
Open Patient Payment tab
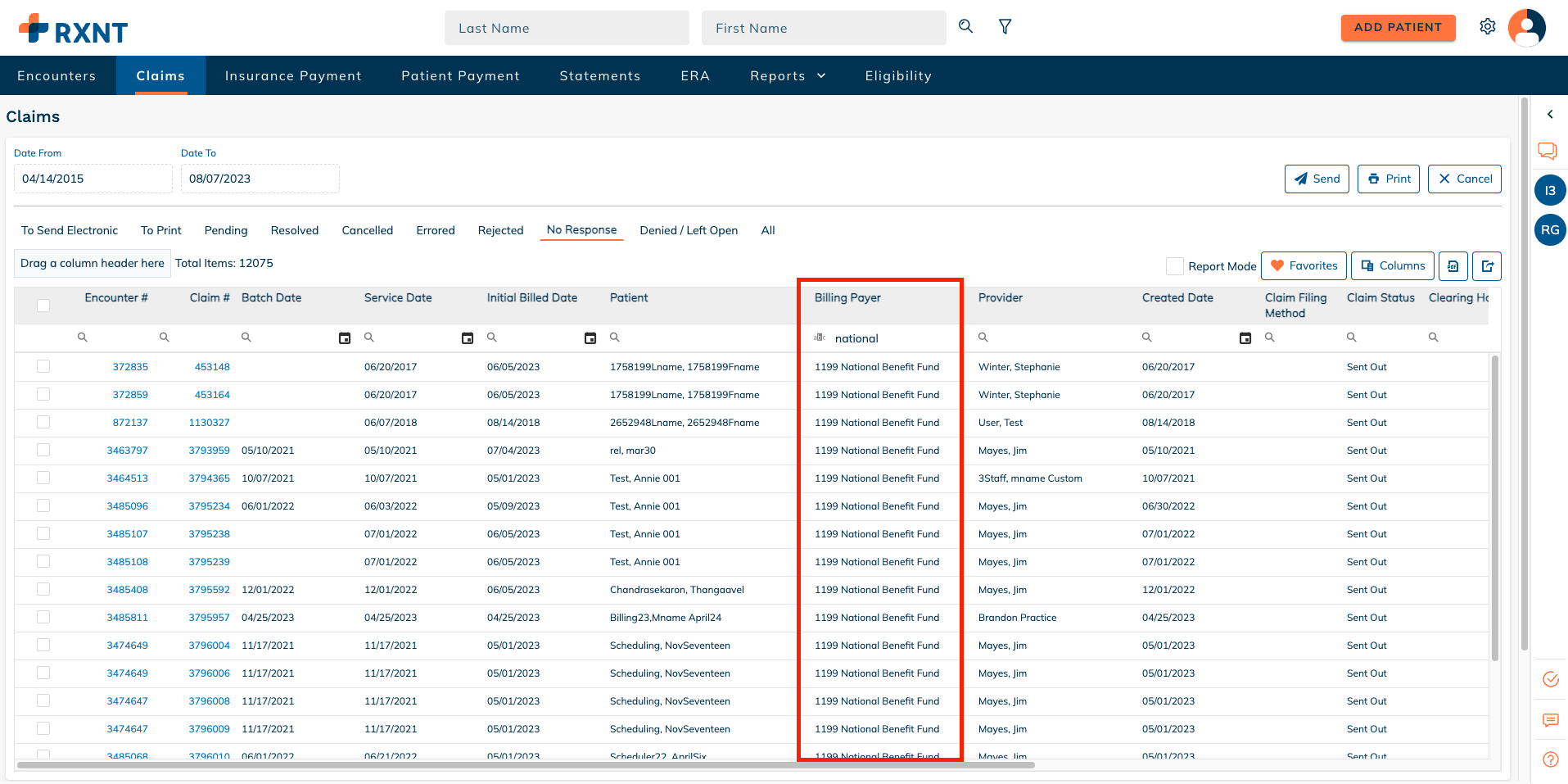click(x=460, y=75)
